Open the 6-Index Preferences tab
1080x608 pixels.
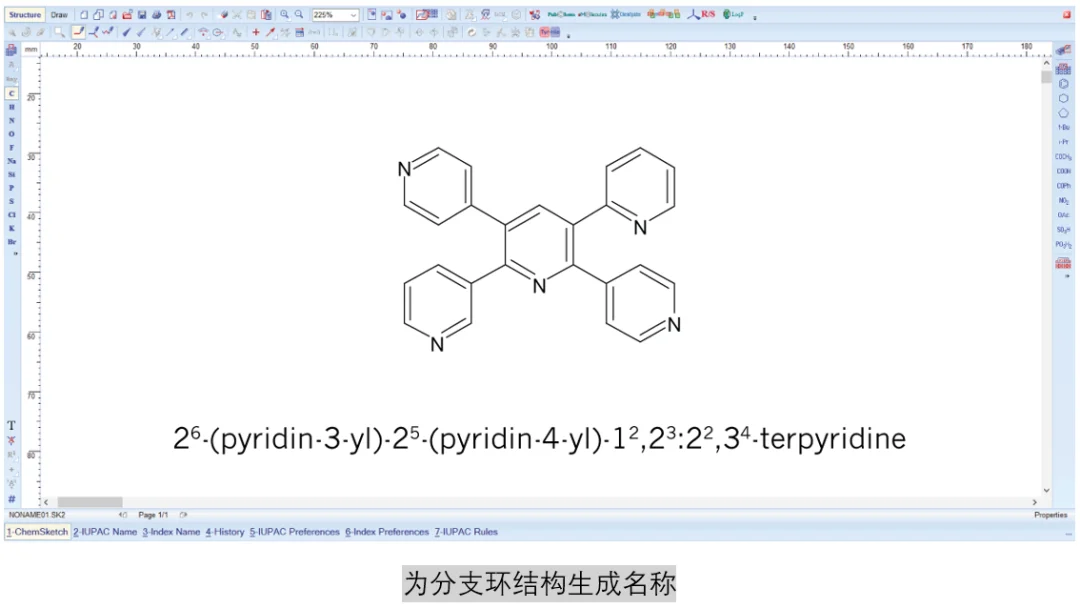click(386, 532)
